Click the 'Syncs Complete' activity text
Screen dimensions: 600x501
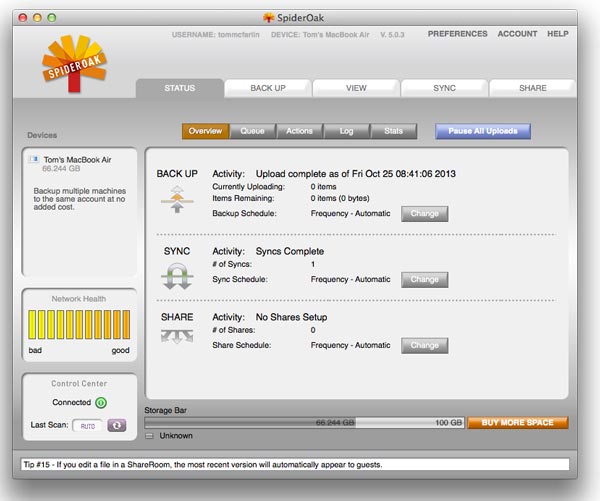click(x=290, y=251)
